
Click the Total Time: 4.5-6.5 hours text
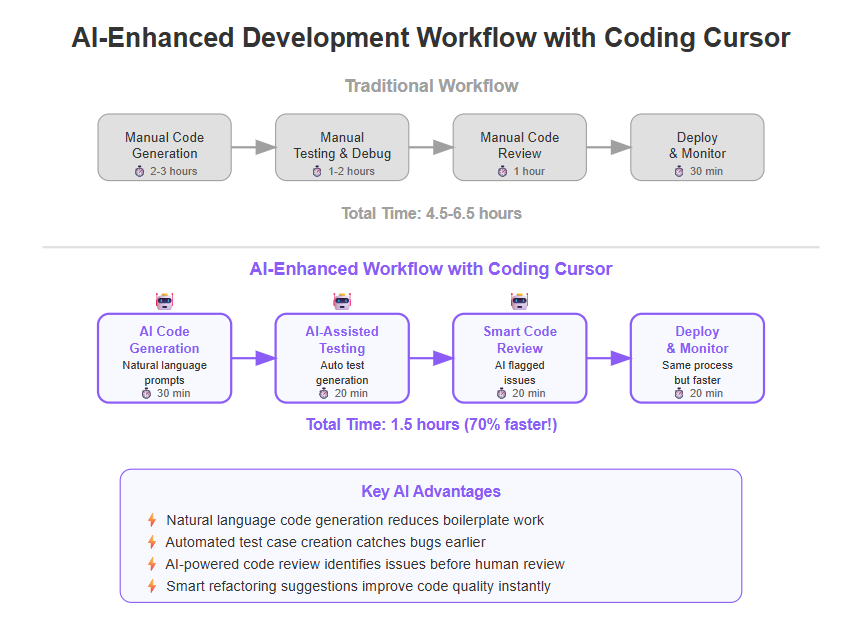[x=431, y=214]
